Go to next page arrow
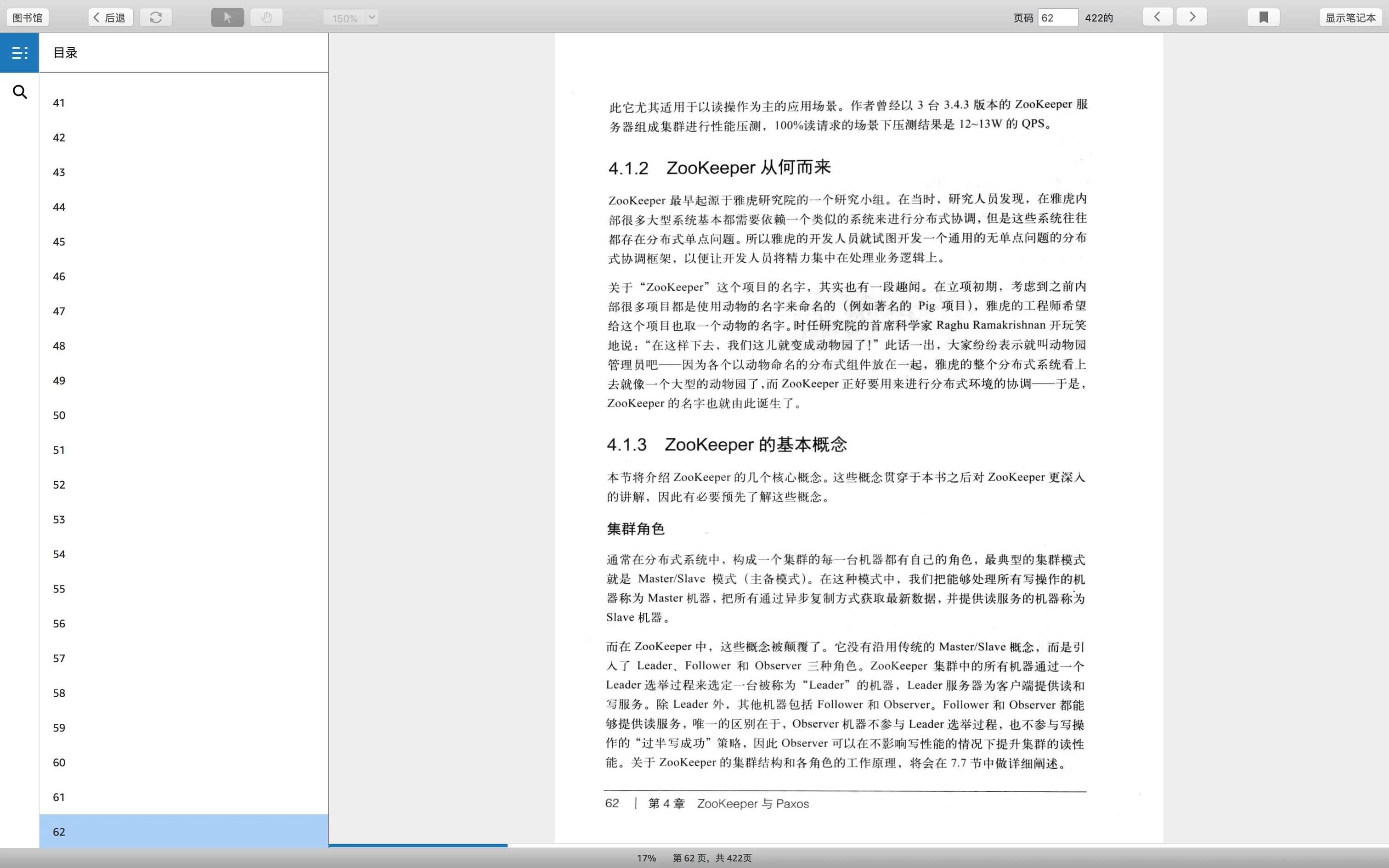This screenshot has width=1389, height=868. coord(1191,17)
